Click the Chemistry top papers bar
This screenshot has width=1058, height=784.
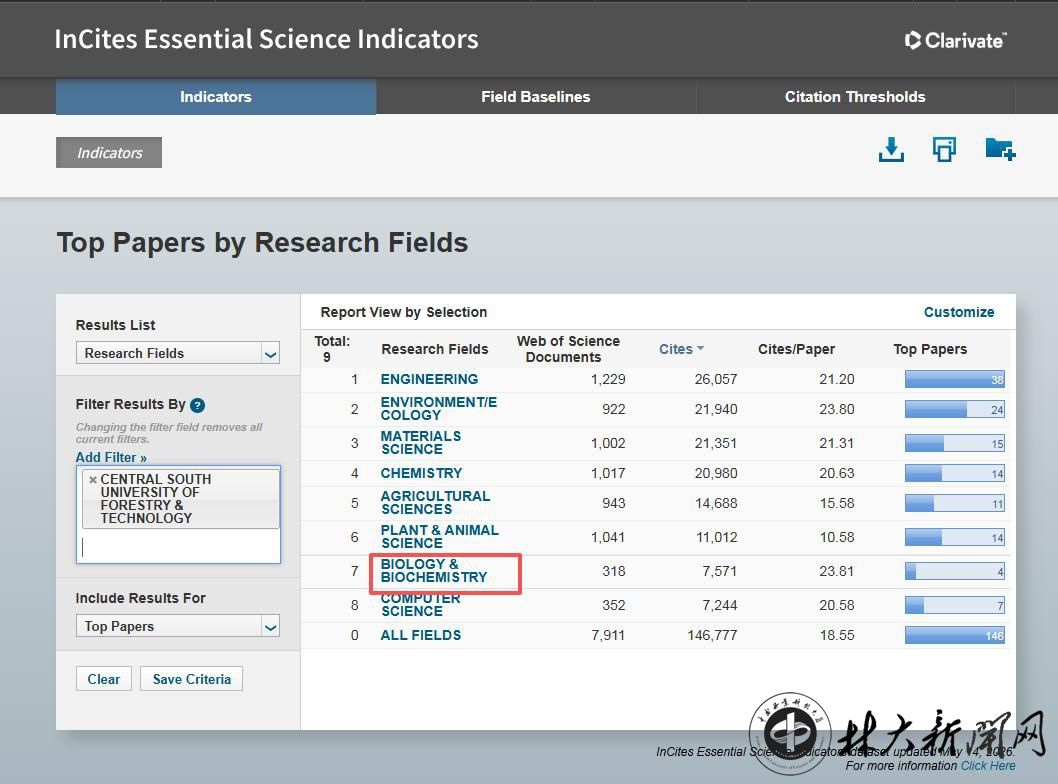click(x=955, y=474)
